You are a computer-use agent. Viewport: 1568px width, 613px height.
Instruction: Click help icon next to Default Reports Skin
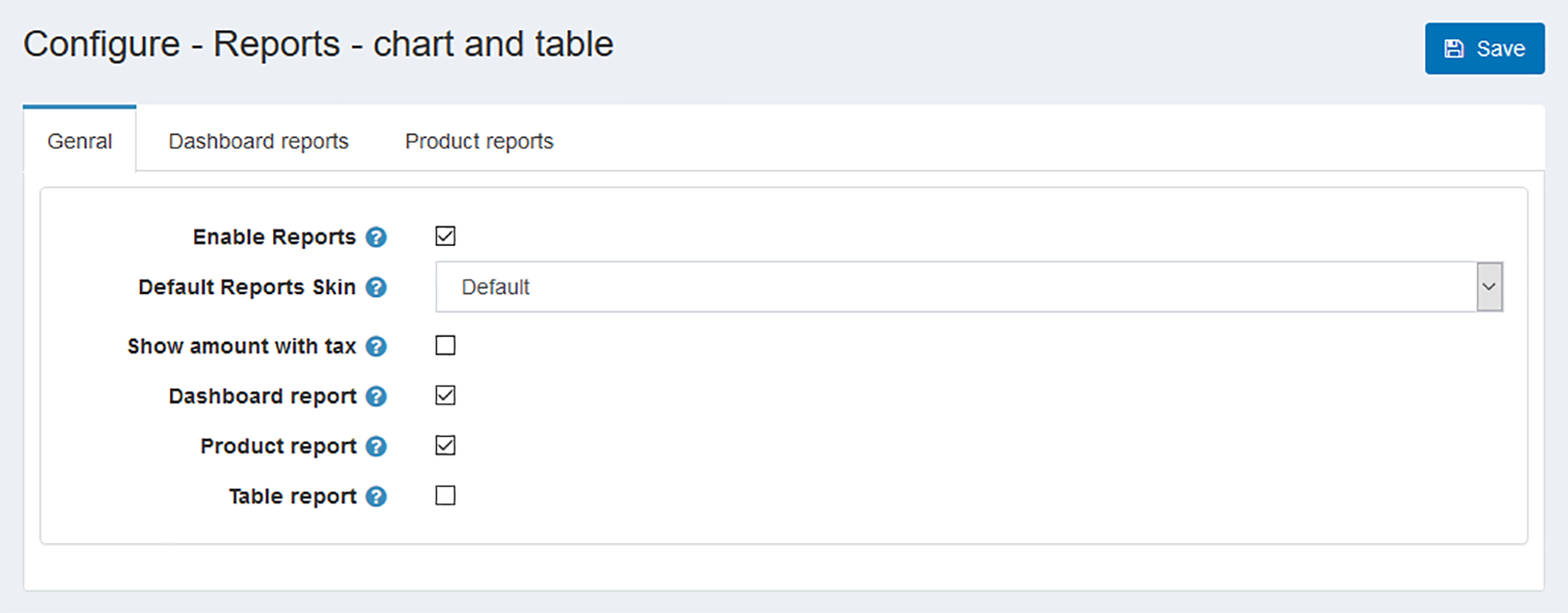376,288
